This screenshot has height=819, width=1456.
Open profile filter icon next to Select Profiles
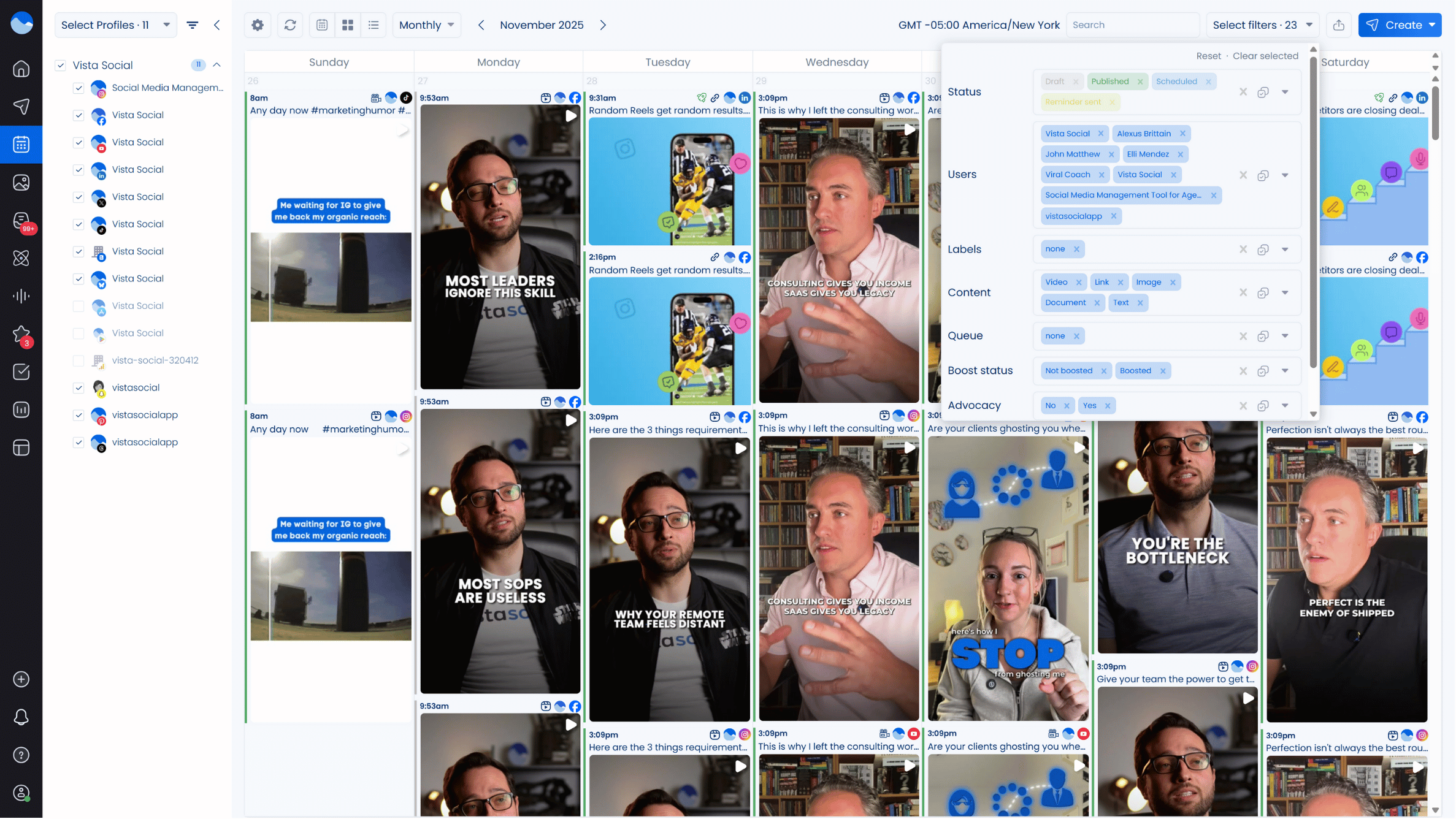pyautogui.click(x=193, y=25)
